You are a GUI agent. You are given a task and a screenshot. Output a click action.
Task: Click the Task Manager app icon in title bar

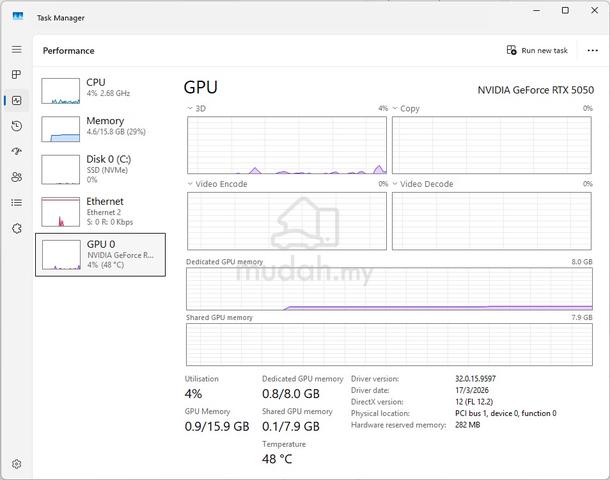(18, 17)
